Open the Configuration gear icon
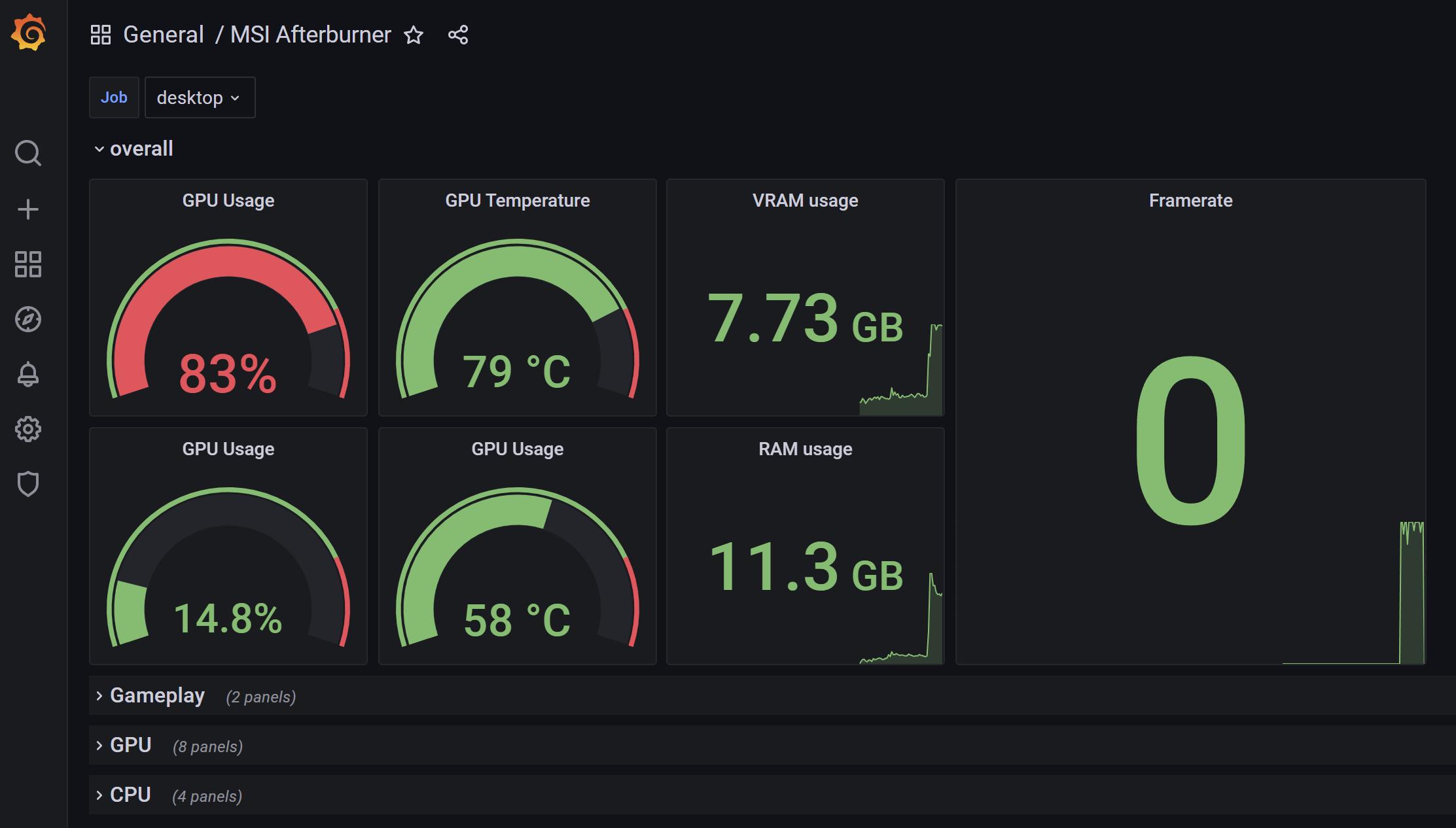1456x828 pixels. (28, 429)
